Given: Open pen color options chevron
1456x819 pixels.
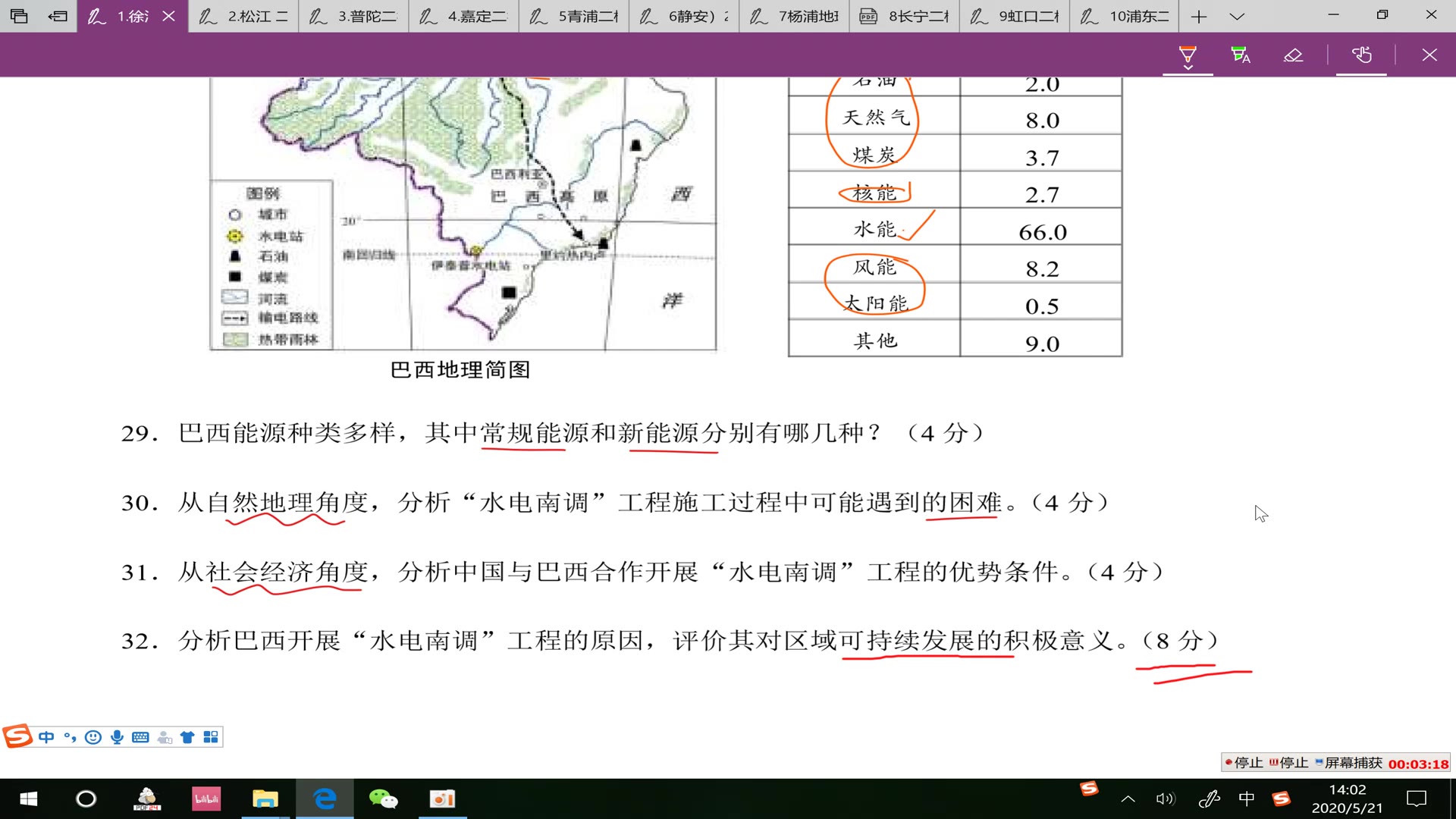Looking at the screenshot, I should click(1188, 68).
